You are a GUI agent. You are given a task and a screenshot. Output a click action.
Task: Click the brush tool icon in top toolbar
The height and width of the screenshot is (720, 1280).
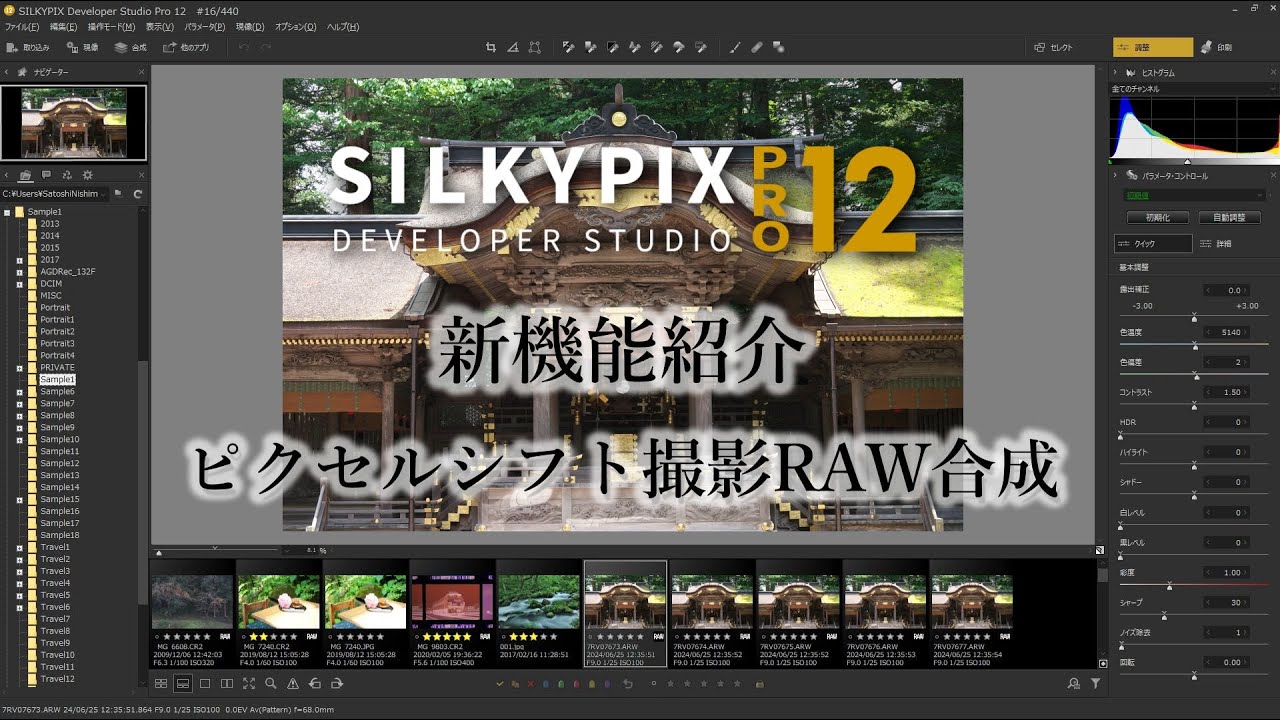(x=735, y=47)
